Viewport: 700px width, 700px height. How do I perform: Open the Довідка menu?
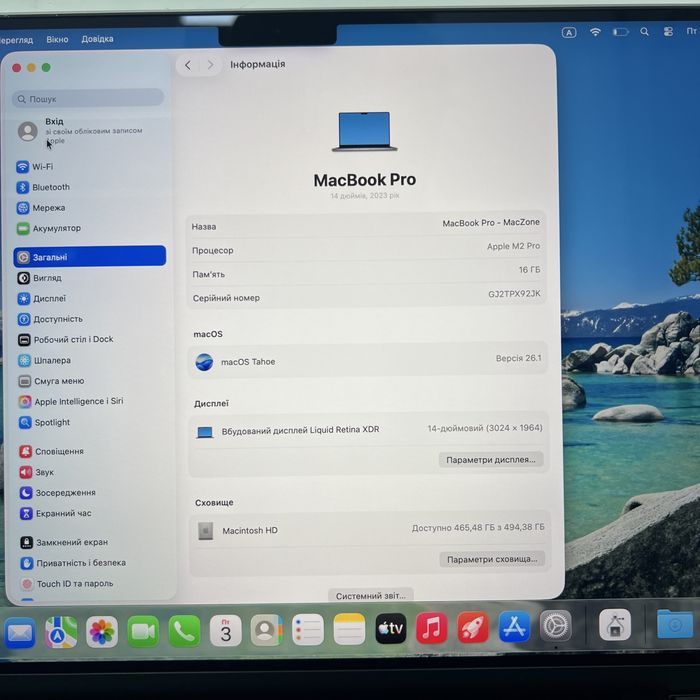click(97, 39)
